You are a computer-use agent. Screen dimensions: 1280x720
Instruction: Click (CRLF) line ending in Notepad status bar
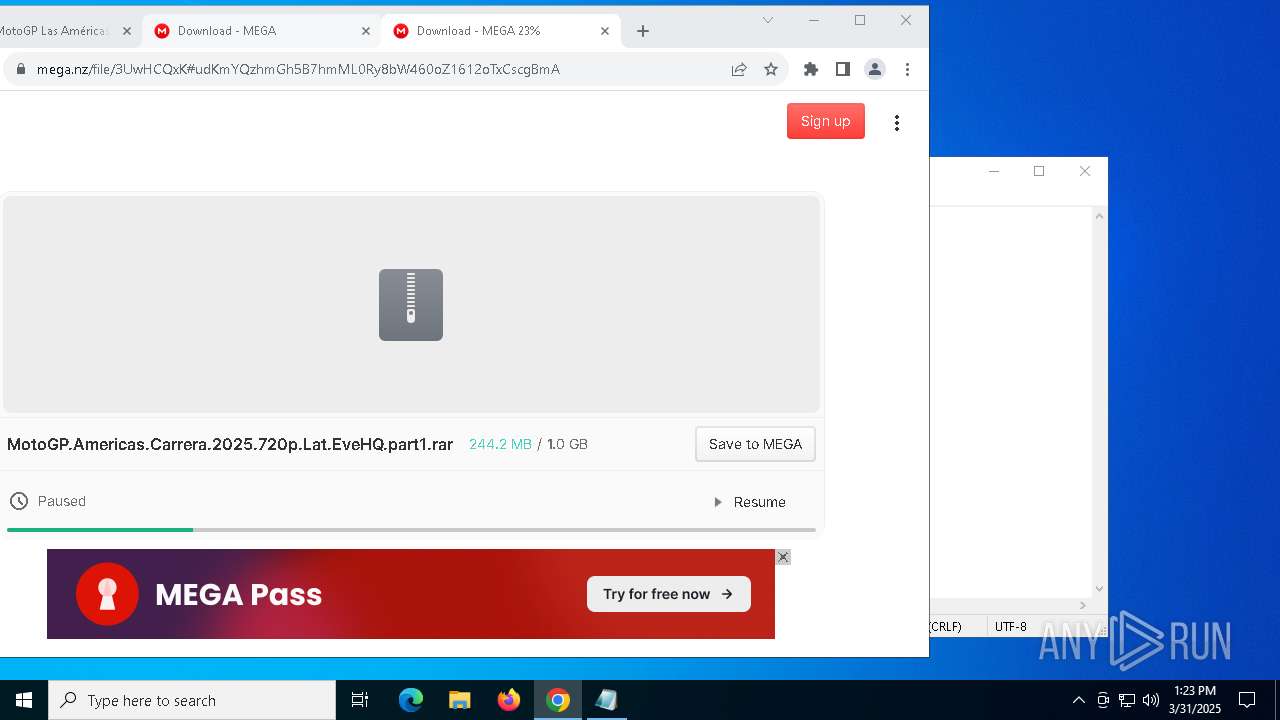point(945,627)
